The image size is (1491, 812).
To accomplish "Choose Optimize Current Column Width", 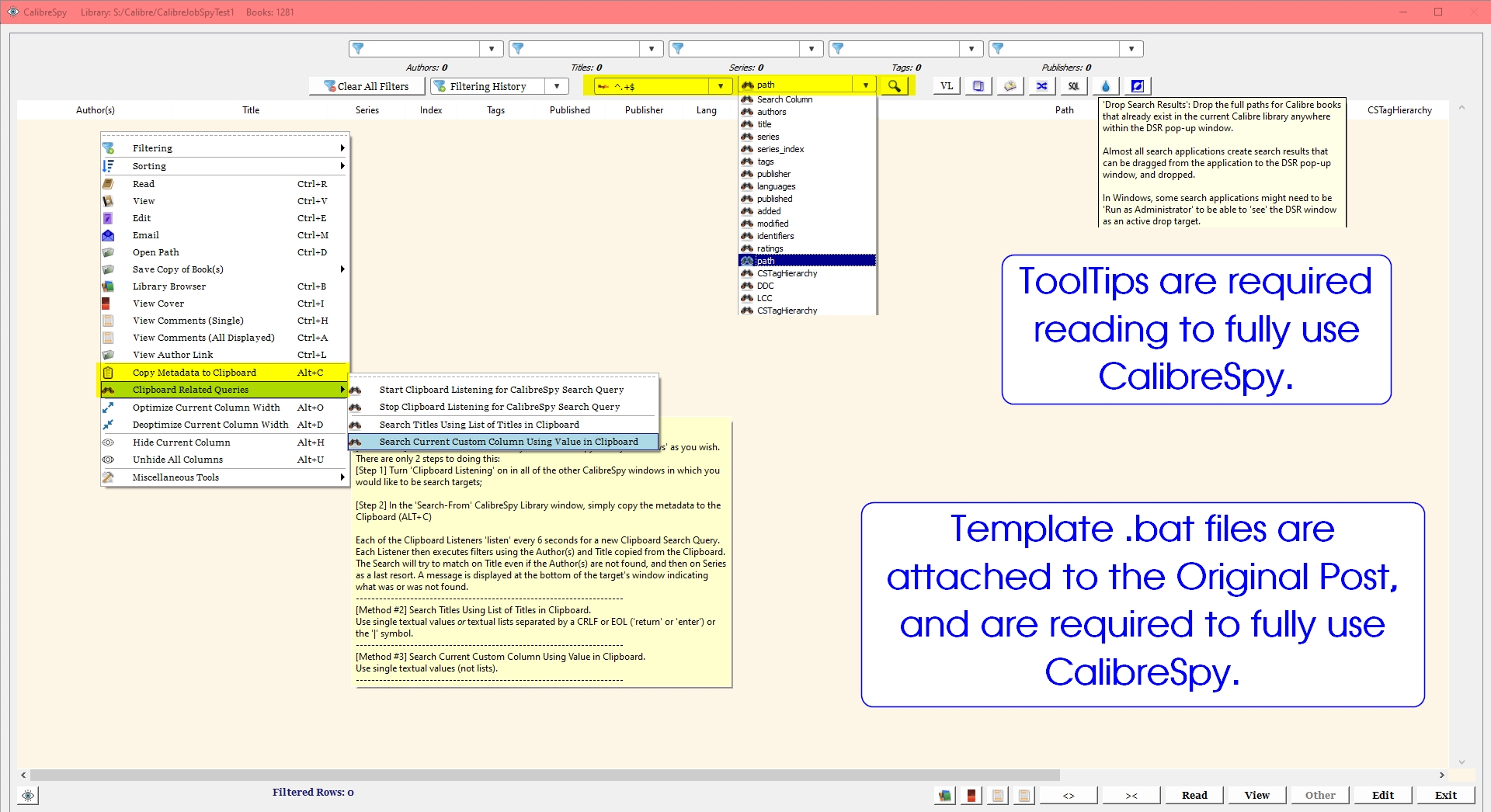I will [x=224, y=408].
